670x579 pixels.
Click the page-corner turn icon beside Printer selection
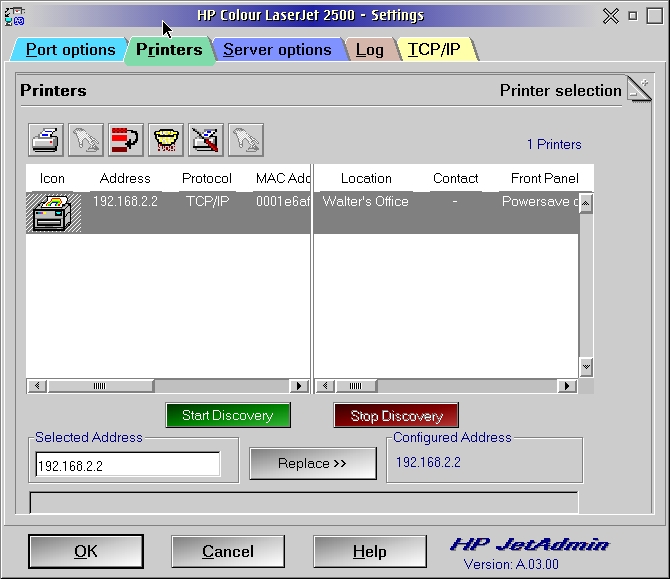(x=639, y=89)
